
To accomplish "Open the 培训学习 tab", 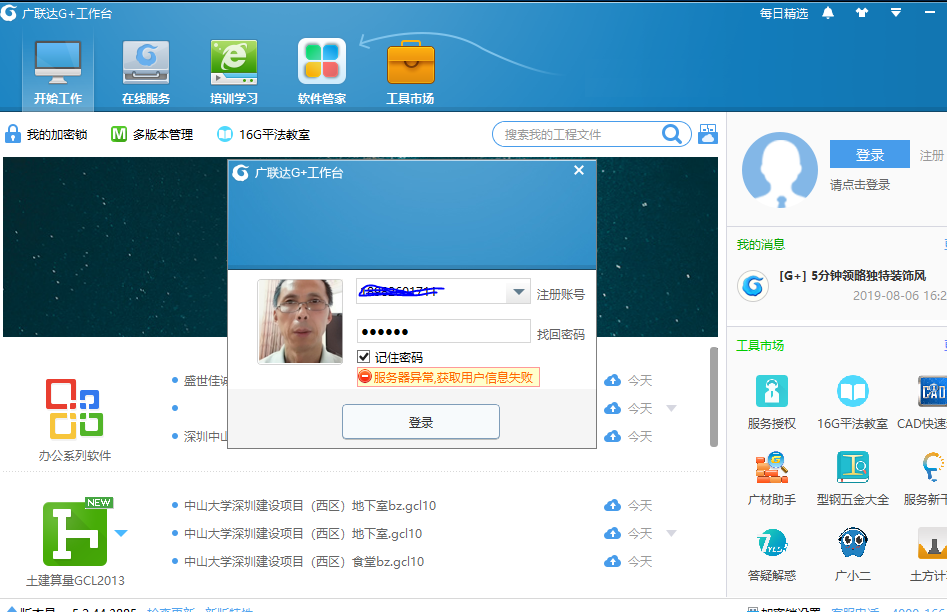I will click(234, 72).
